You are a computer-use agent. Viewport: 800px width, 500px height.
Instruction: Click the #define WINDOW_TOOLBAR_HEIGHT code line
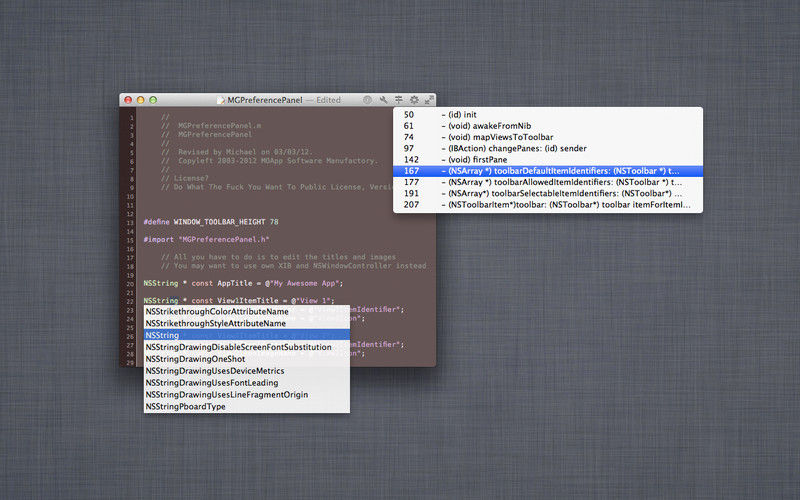pos(211,220)
